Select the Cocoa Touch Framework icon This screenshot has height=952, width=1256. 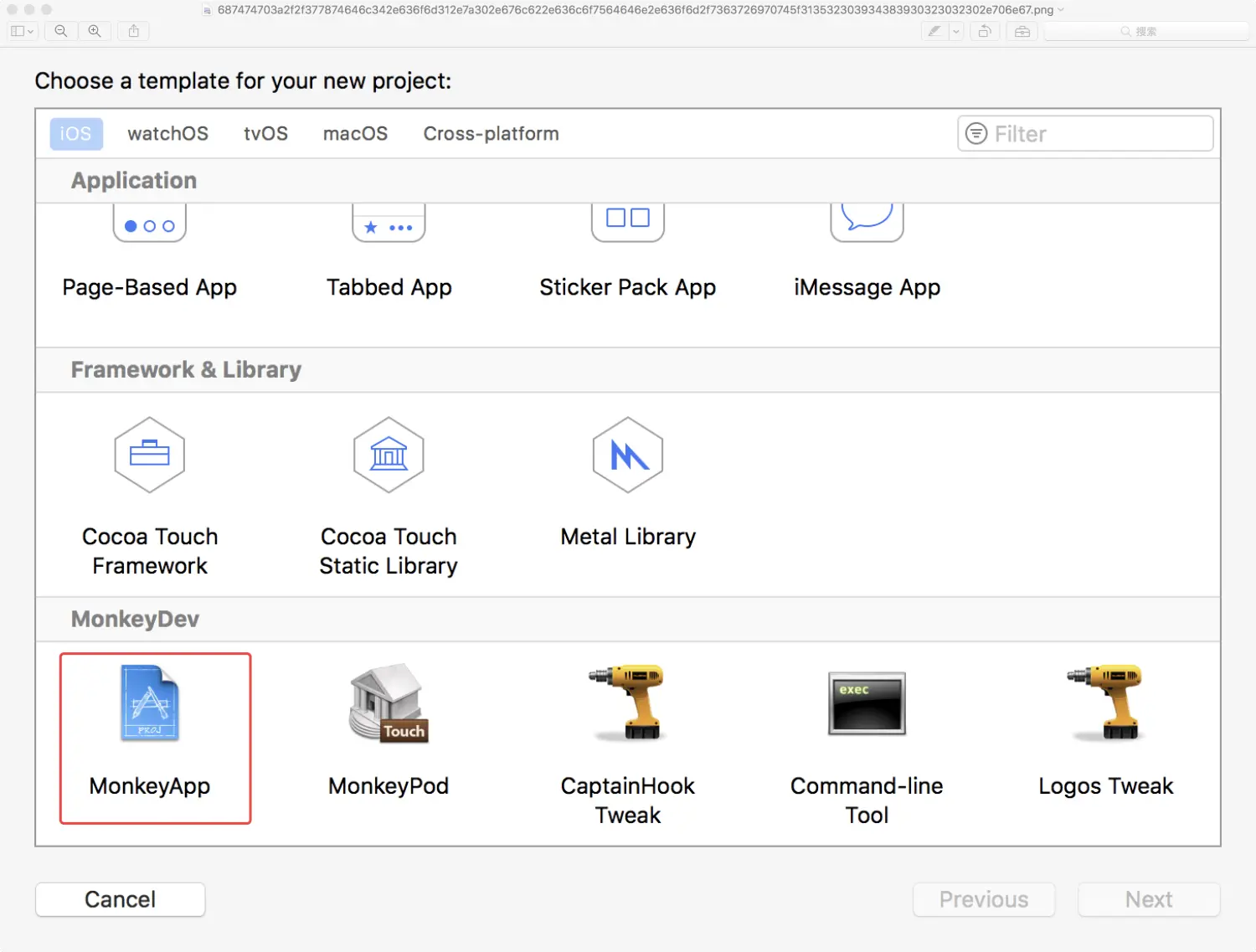[x=150, y=455]
